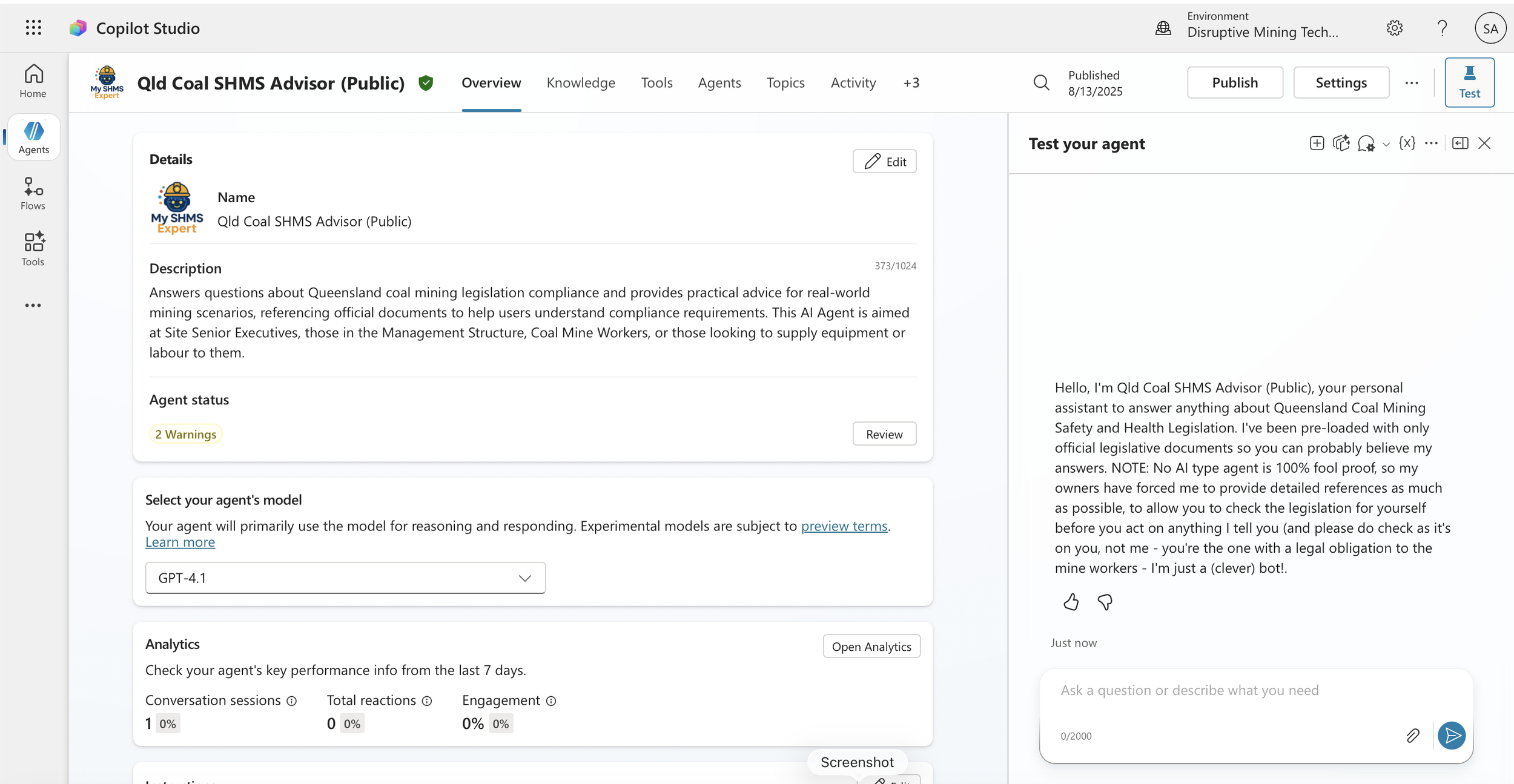Image resolution: width=1514 pixels, height=784 pixels.
Task: Send the test message arrow button
Action: (1452, 736)
